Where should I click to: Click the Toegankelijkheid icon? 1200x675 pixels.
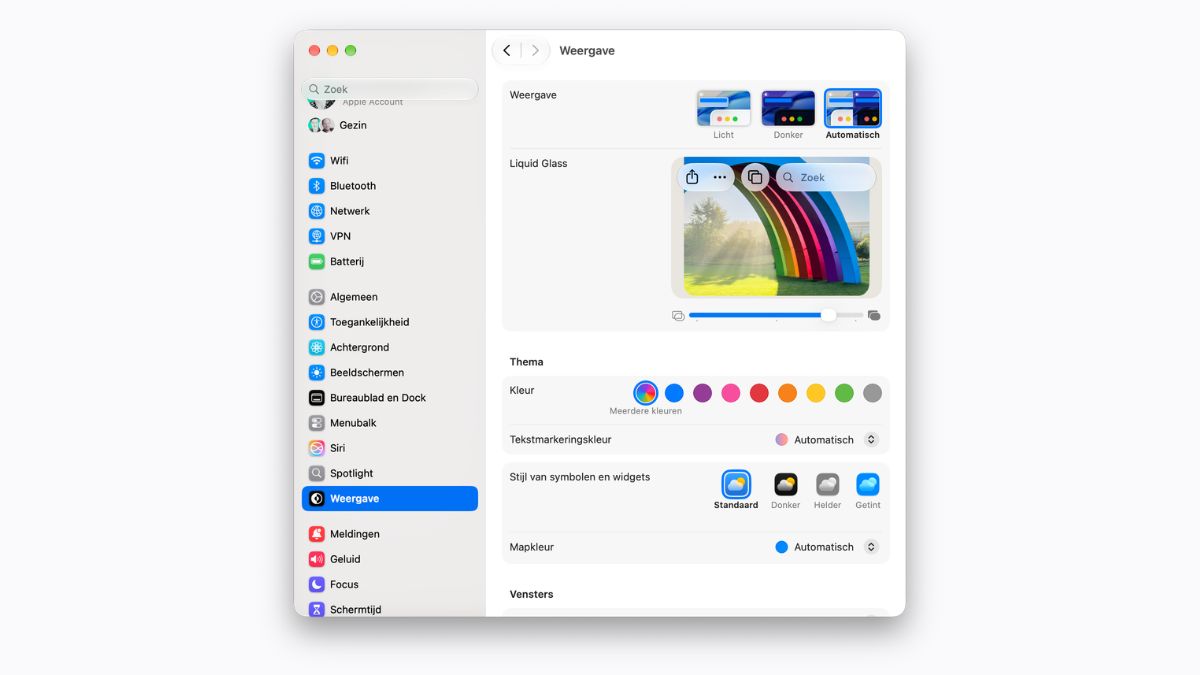pyautogui.click(x=316, y=322)
